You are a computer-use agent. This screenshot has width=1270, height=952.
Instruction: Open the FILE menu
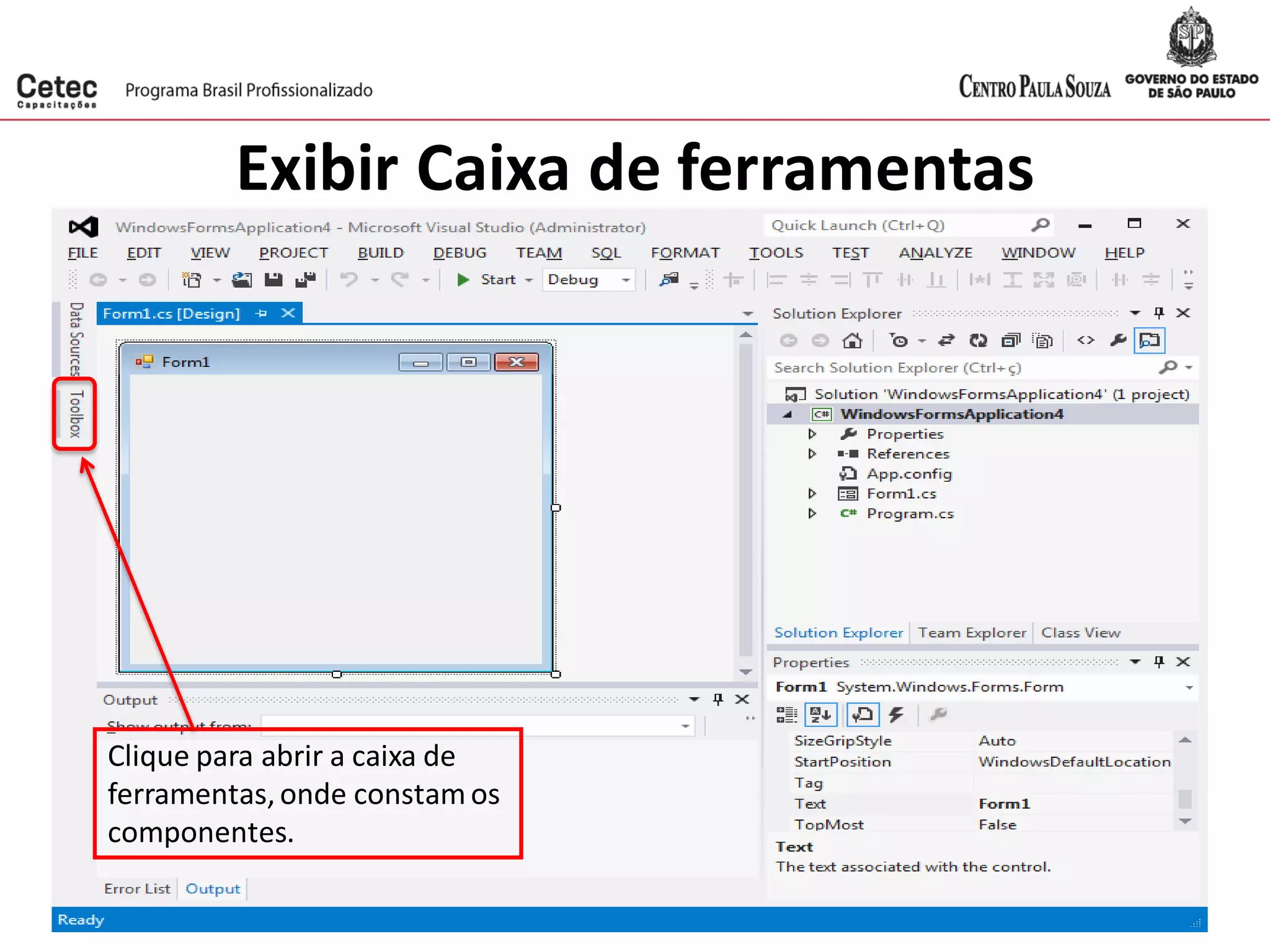[x=82, y=253]
